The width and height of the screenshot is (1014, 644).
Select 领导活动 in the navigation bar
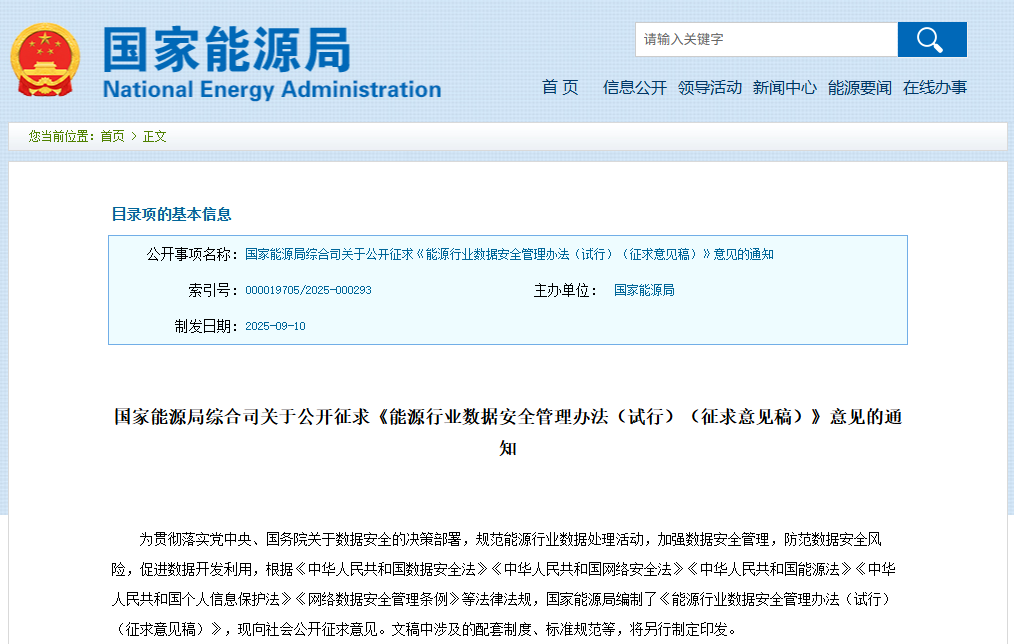click(x=709, y=88)
